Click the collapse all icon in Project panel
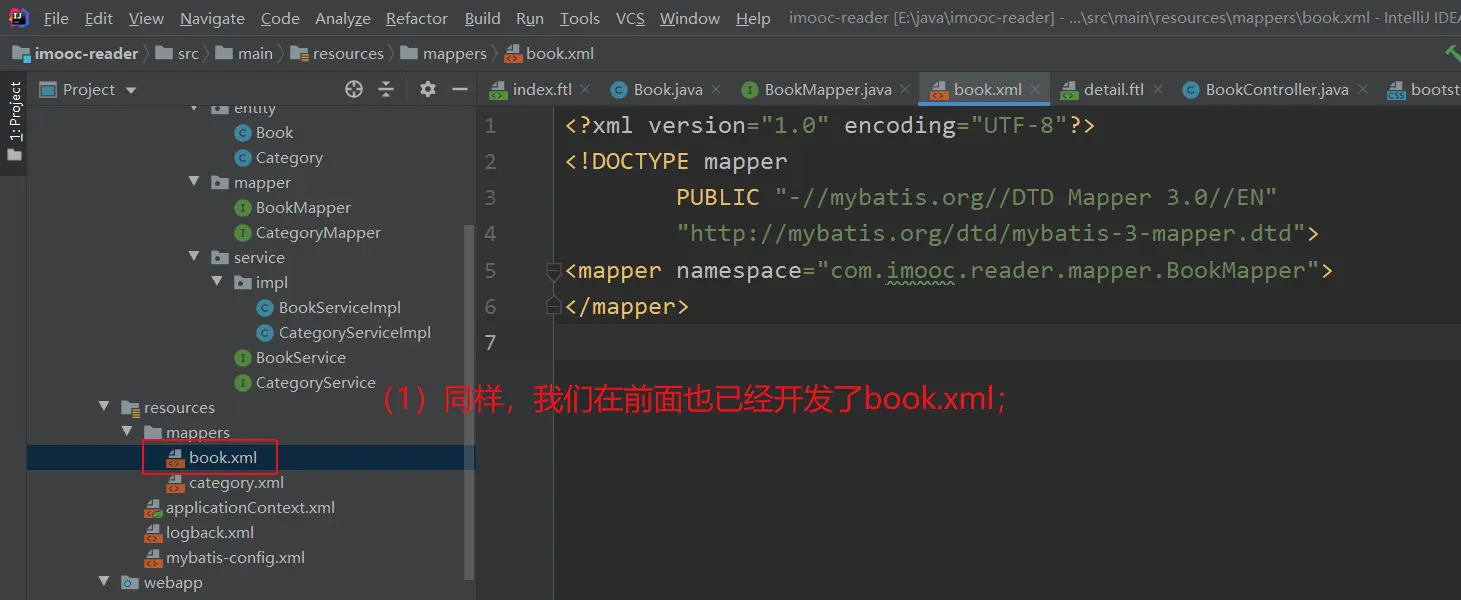 coord(386,90)
